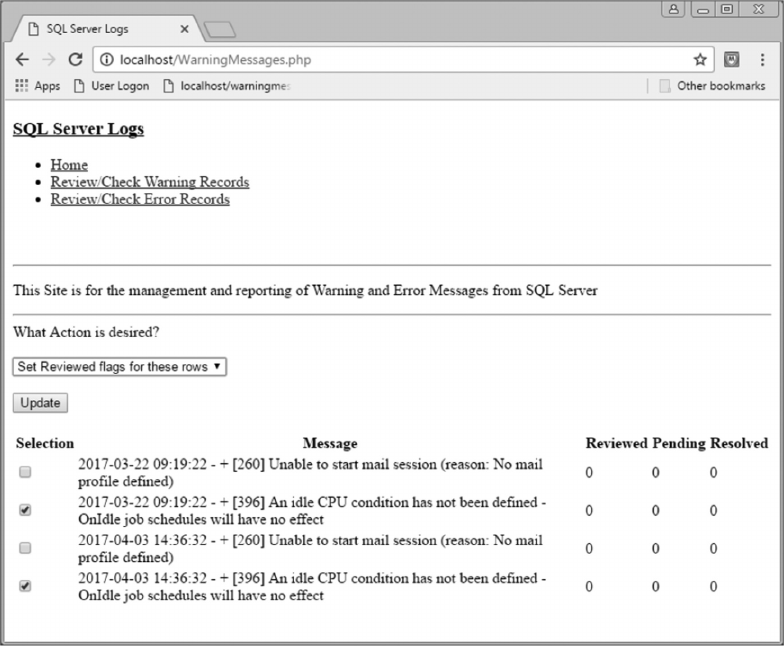Click Resolved value 0 in 2017-04-03 [396] row
Image resolution: width=784 pixels, height=646 pixels.
[714, 586]
